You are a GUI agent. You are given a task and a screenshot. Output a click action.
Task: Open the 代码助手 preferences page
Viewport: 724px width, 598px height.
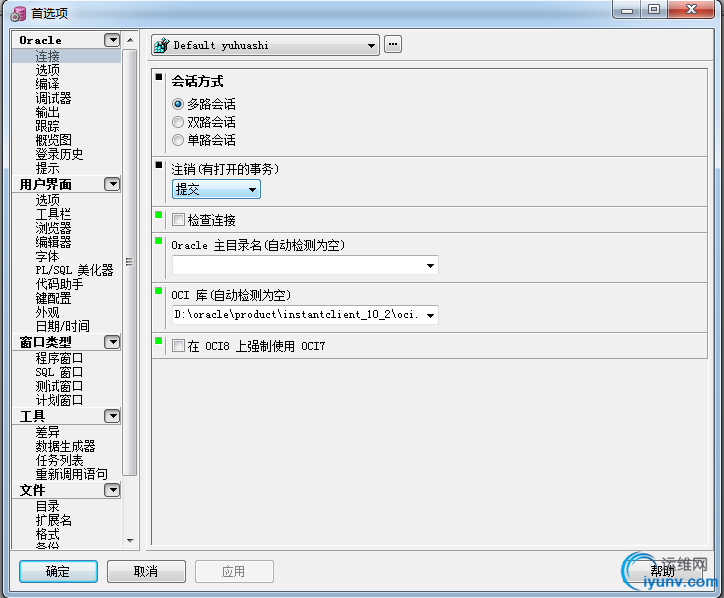[60, 284]
